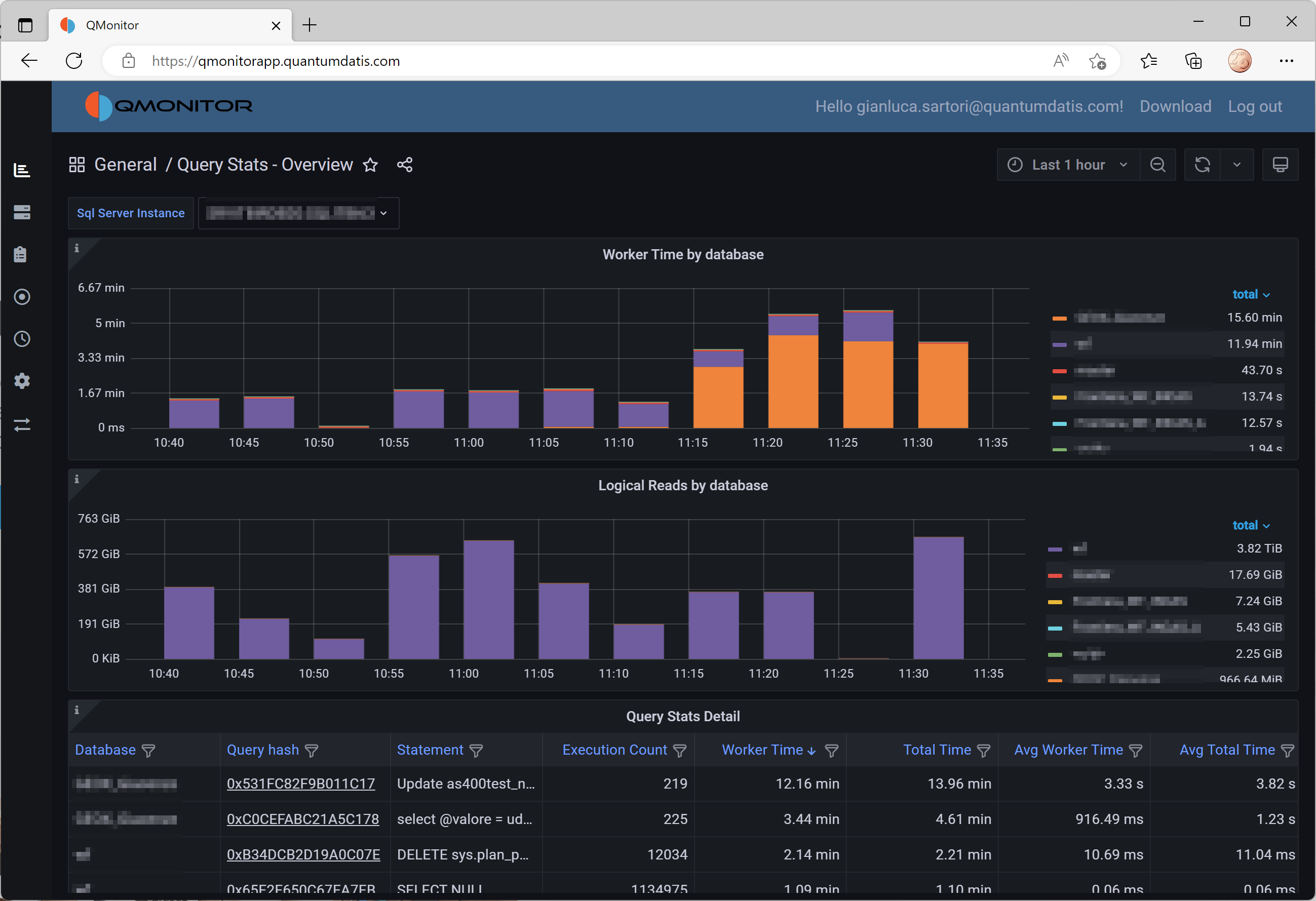This screenshot has height=901, width=1316.
Task: Open query hash 0x531FC82F9B011C17 link
Action: click(x=301, y=784)
